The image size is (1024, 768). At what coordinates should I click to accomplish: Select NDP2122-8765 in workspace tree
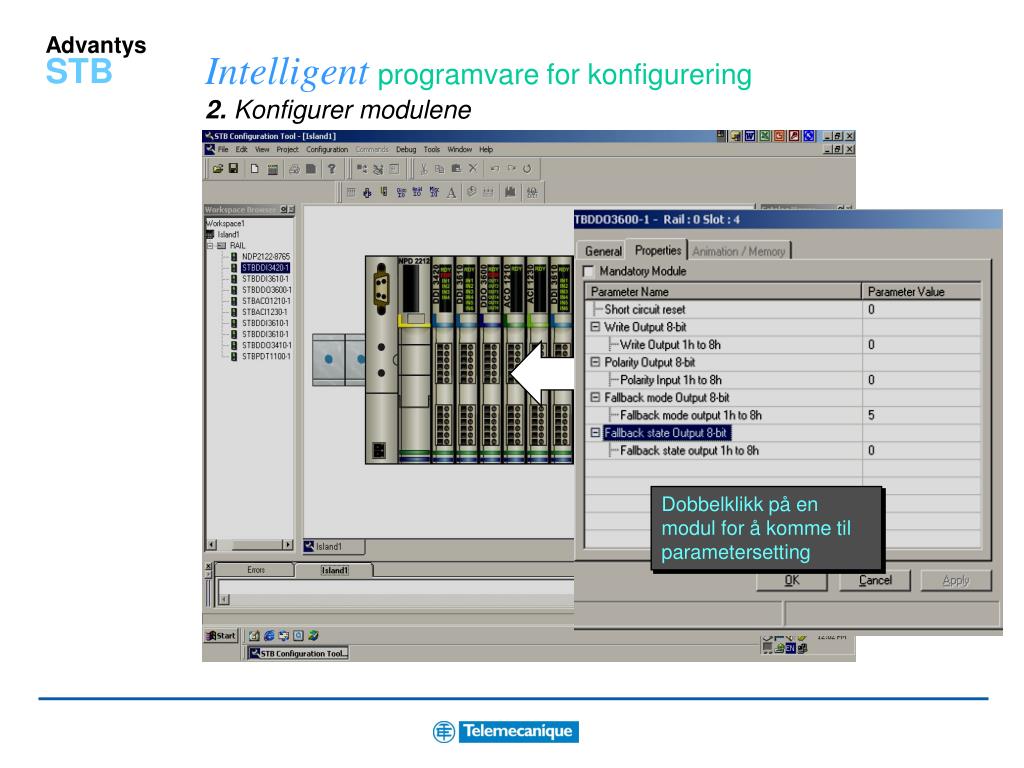point(266,257)
